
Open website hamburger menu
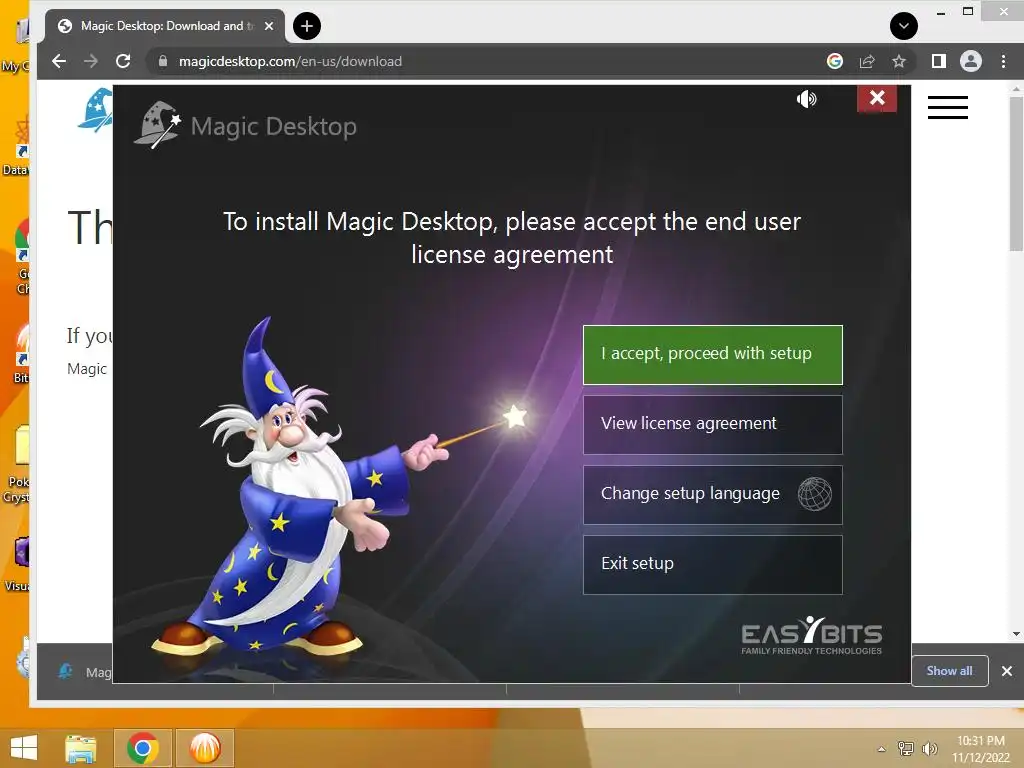948,107
